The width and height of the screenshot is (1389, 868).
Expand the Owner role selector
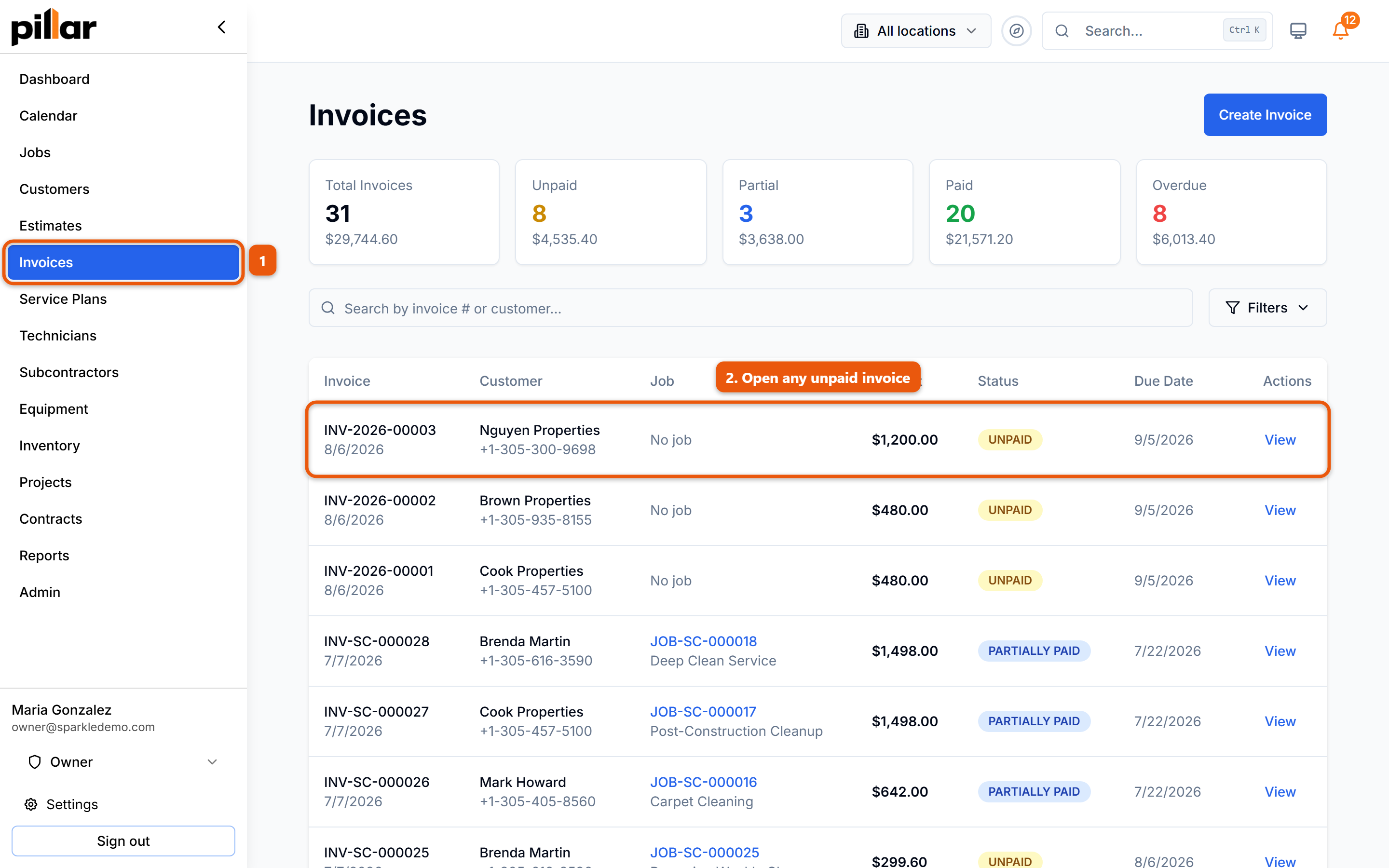coord(123,762)
